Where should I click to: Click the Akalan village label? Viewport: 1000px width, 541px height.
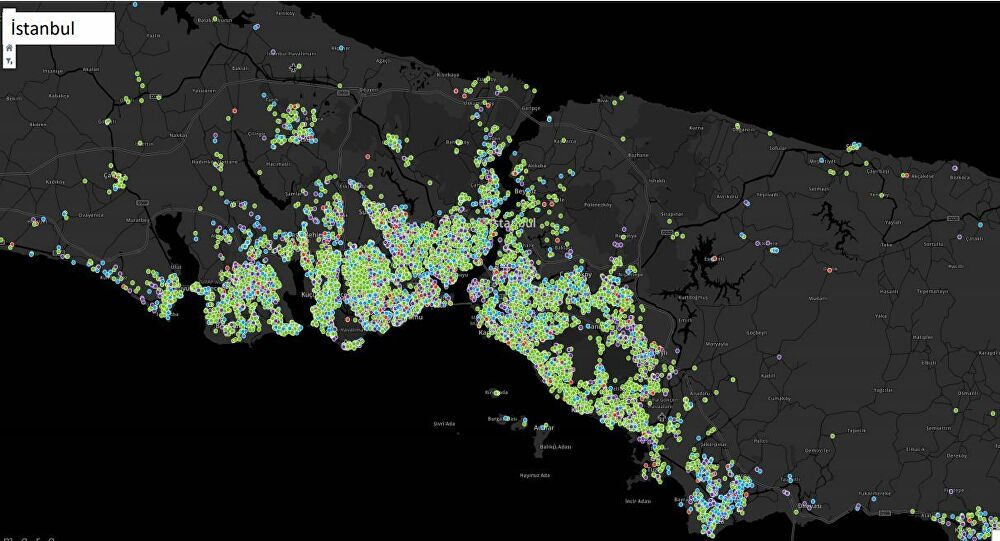point(90,70)
